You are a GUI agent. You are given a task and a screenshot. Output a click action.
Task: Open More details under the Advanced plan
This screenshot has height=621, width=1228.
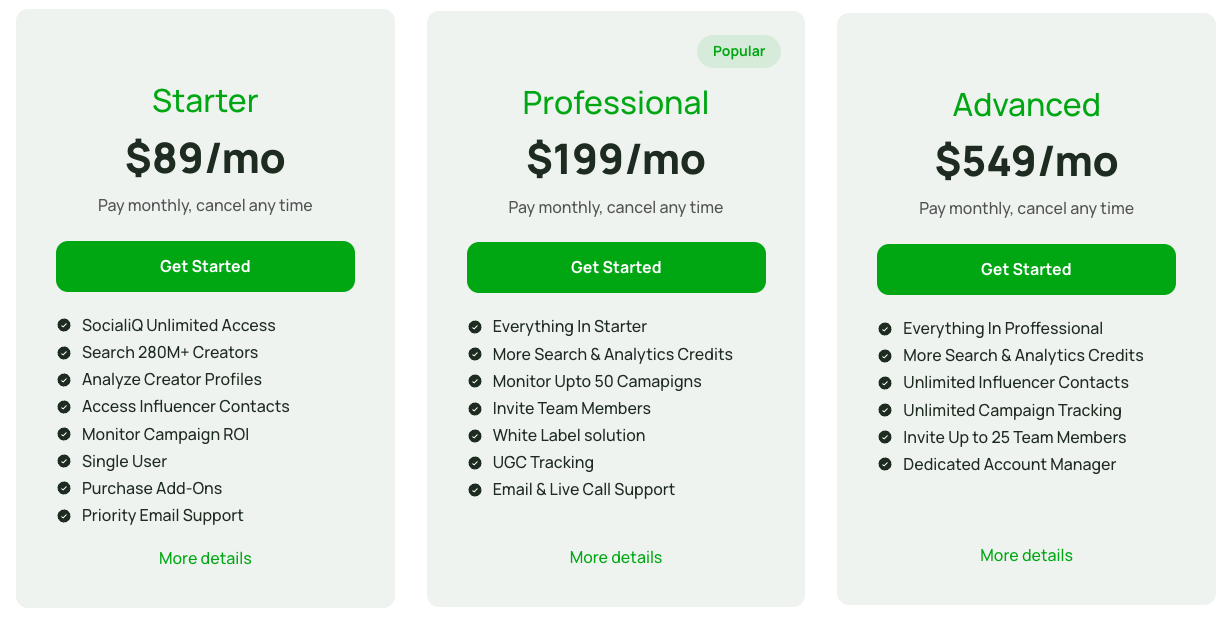(1026, 555)
